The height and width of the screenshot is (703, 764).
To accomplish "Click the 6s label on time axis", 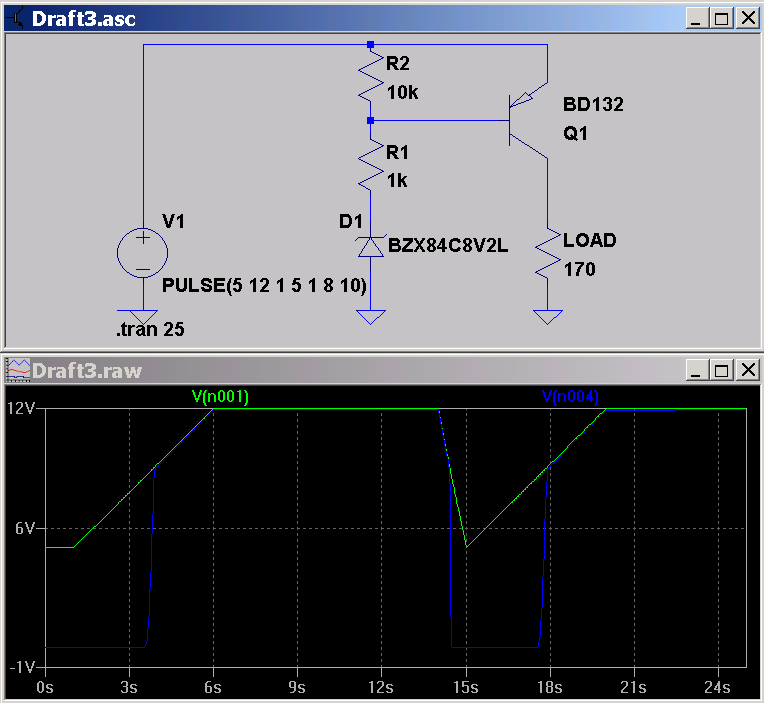I will point(213,687).
